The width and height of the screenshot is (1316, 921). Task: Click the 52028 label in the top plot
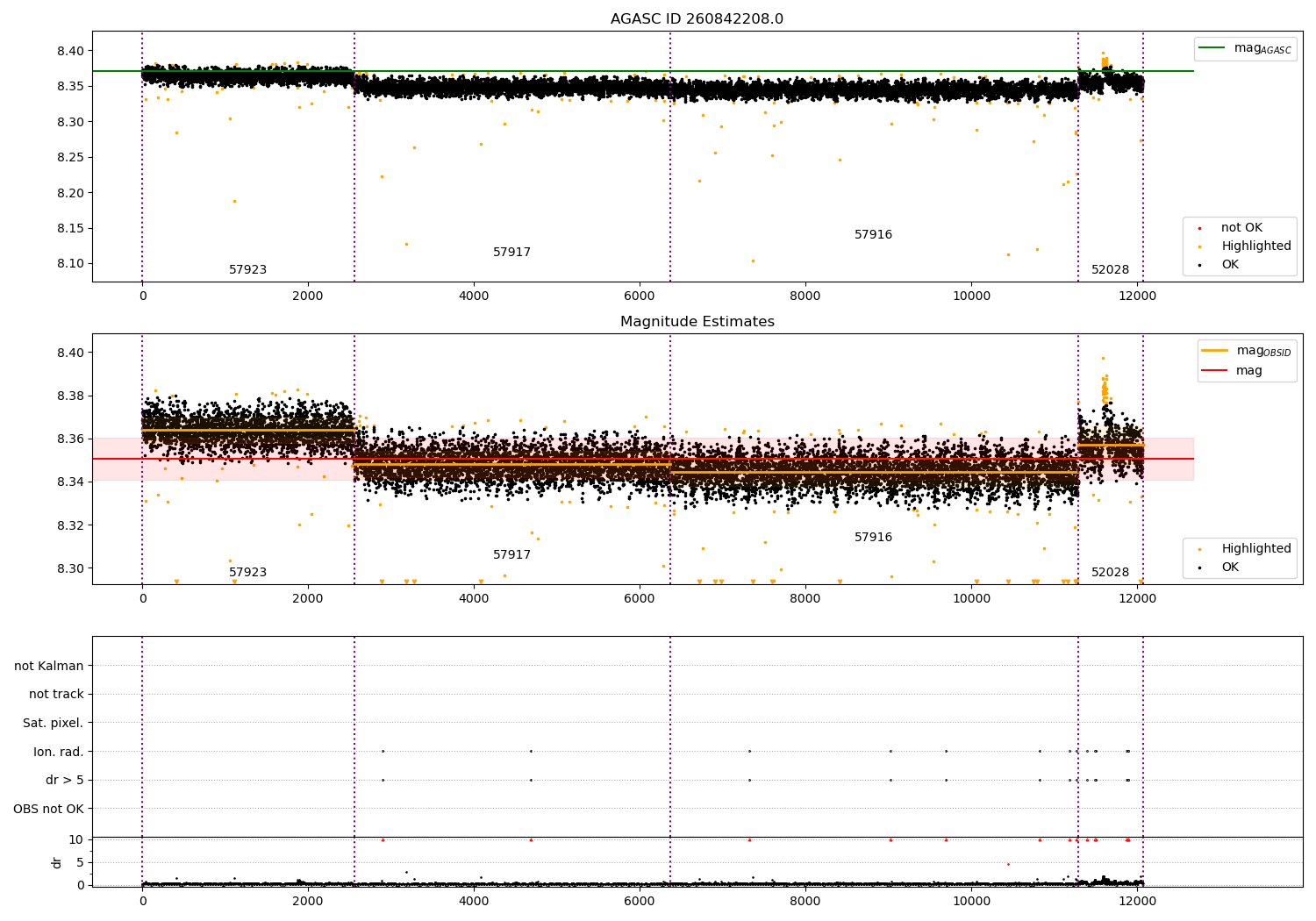[x=1110, y=270]
